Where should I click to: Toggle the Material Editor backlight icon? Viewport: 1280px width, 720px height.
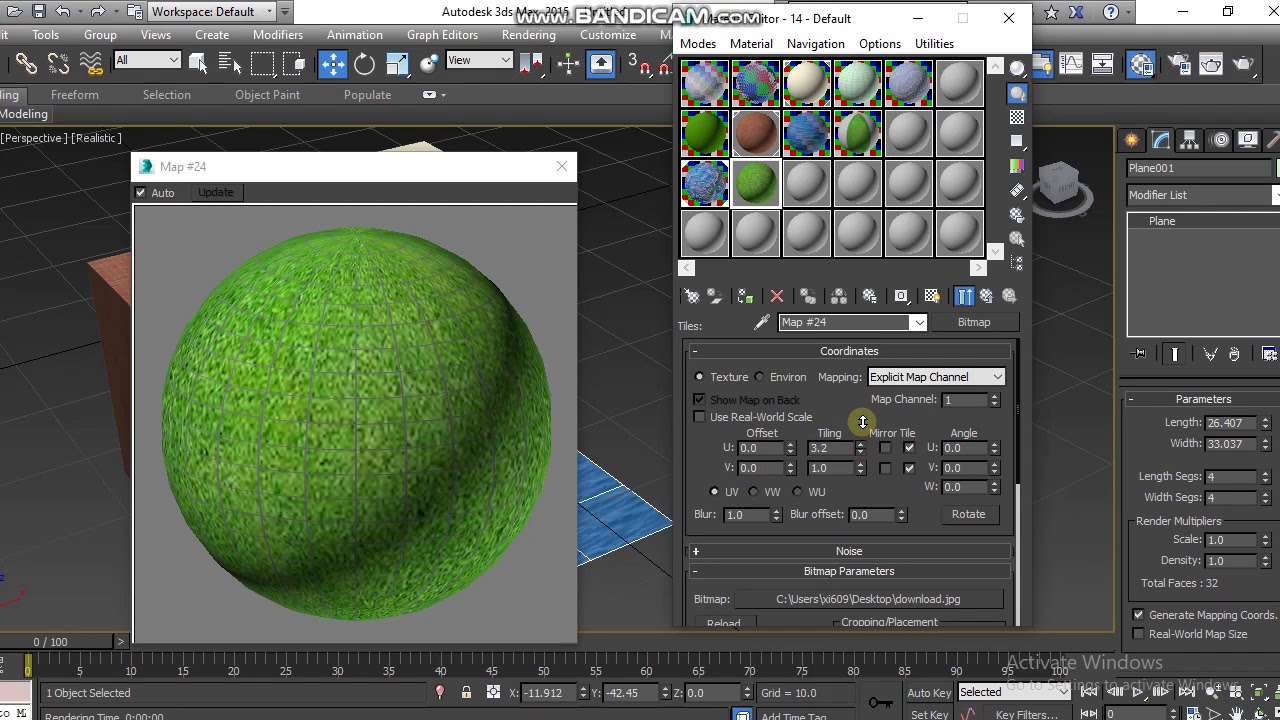click(x=1017, y=93)
